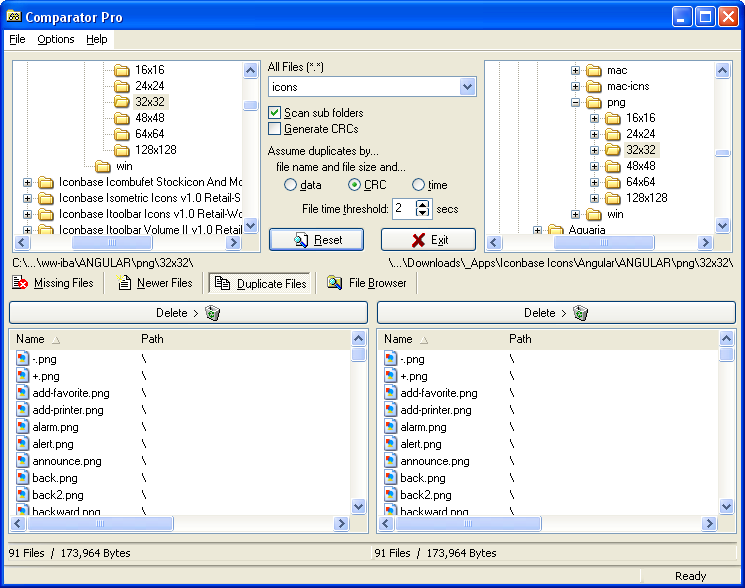Image resolution: width=745 pixels, height=588 pixels.
Task: Select the data radio button
Action: click(290, 185)
